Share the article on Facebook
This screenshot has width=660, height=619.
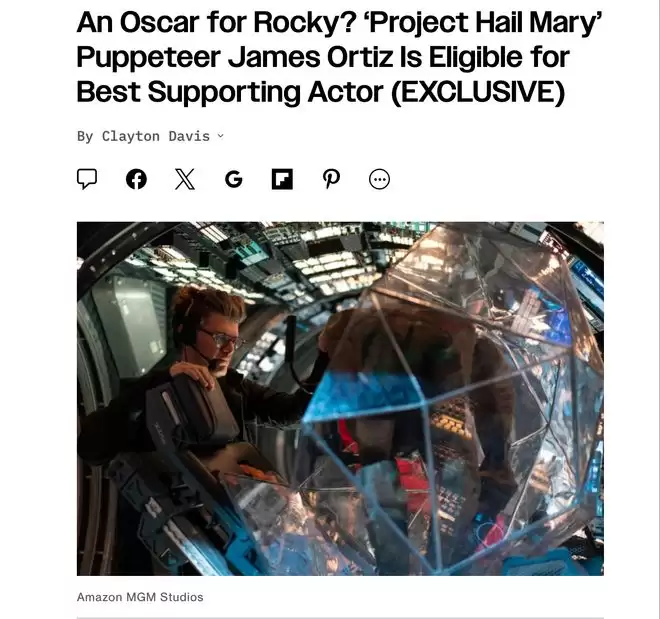click(136, 179)
